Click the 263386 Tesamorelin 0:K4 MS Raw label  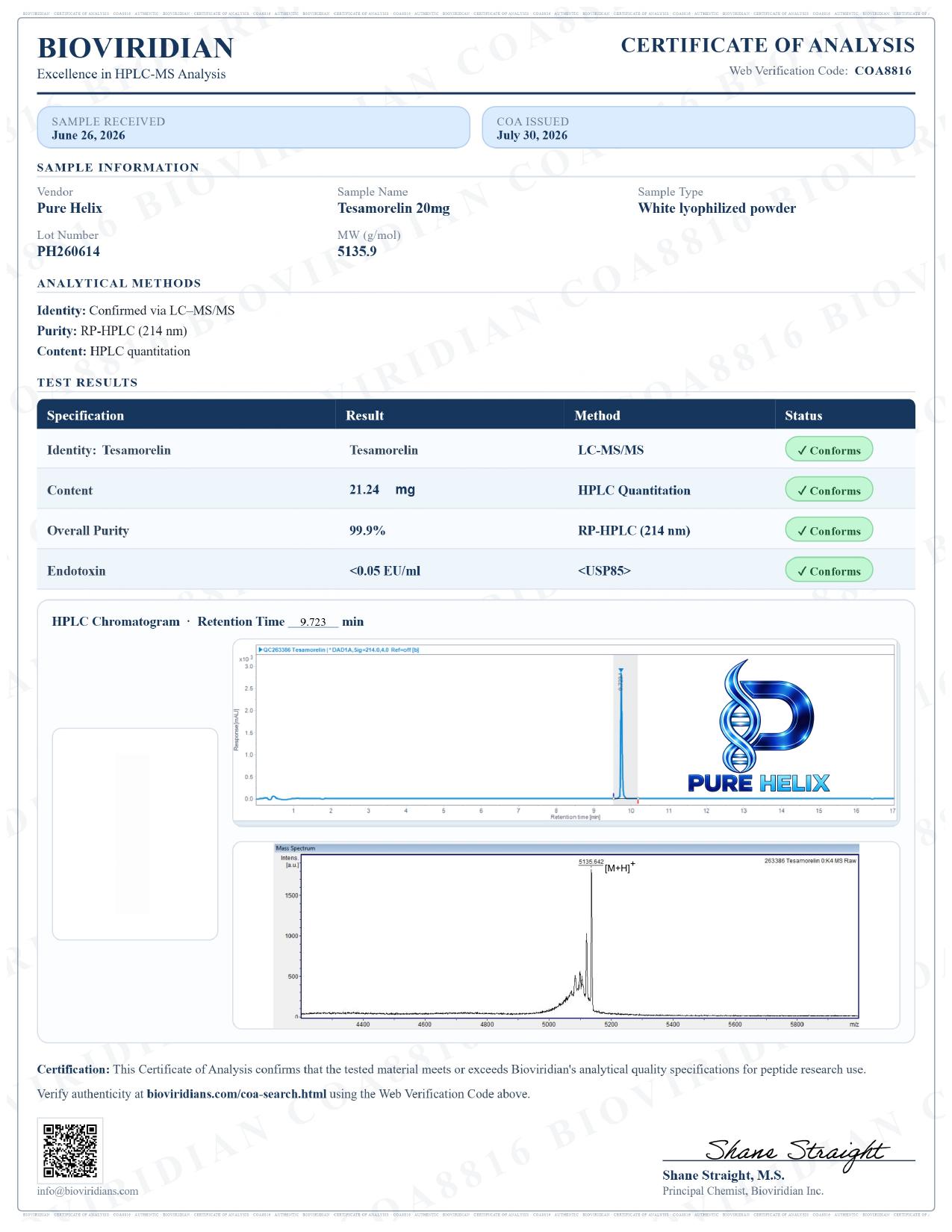(x=810, y=861)
